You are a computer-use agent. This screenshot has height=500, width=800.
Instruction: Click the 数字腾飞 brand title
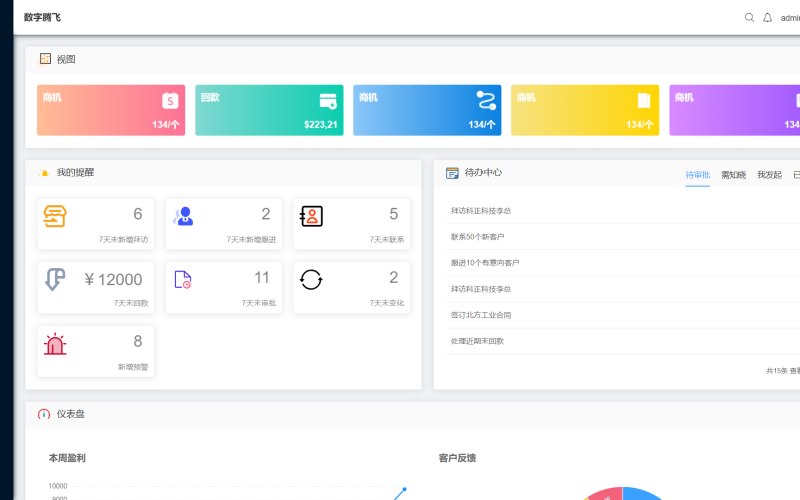tap(42, 17)
